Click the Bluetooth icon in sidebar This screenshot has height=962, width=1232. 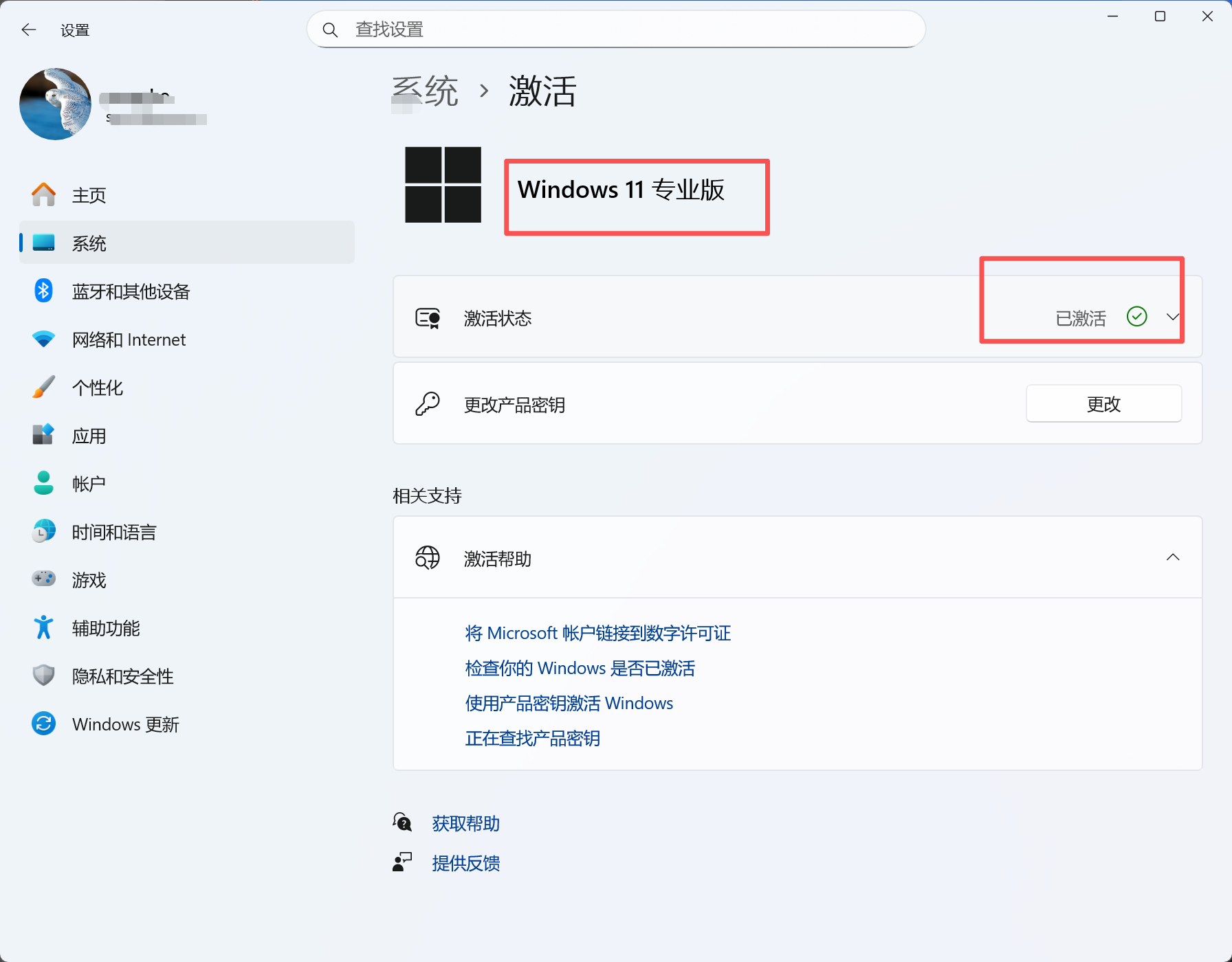(x=43, y=291)
